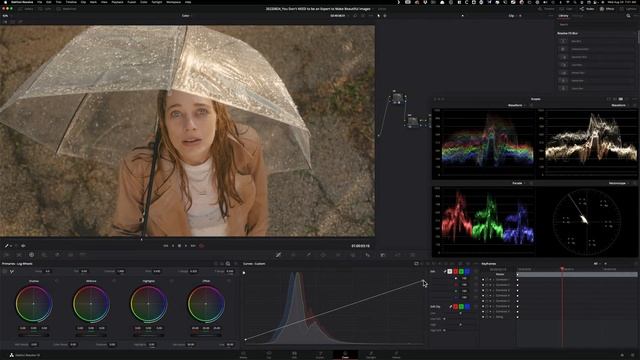Open the Sizing palette icon

pyautogui.click(x=398, y=255)
